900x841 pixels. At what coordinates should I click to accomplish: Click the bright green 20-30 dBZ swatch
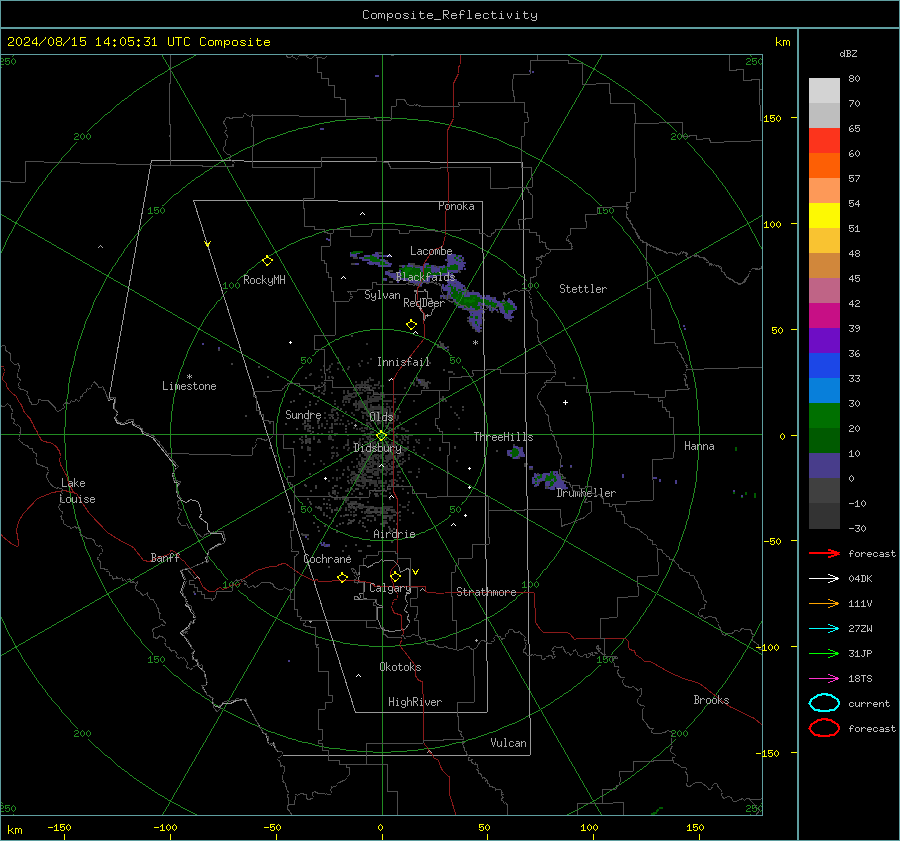824,416
